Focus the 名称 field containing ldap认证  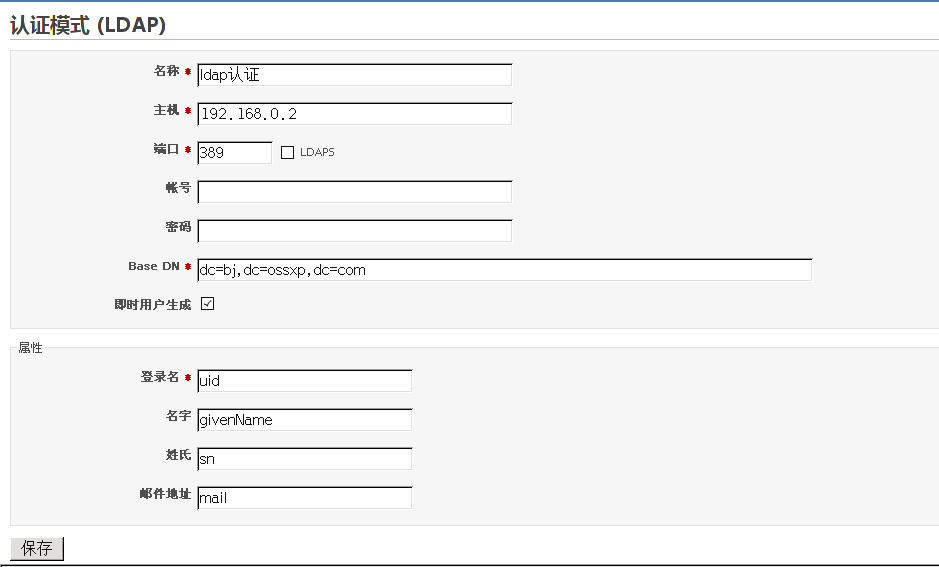355,75
